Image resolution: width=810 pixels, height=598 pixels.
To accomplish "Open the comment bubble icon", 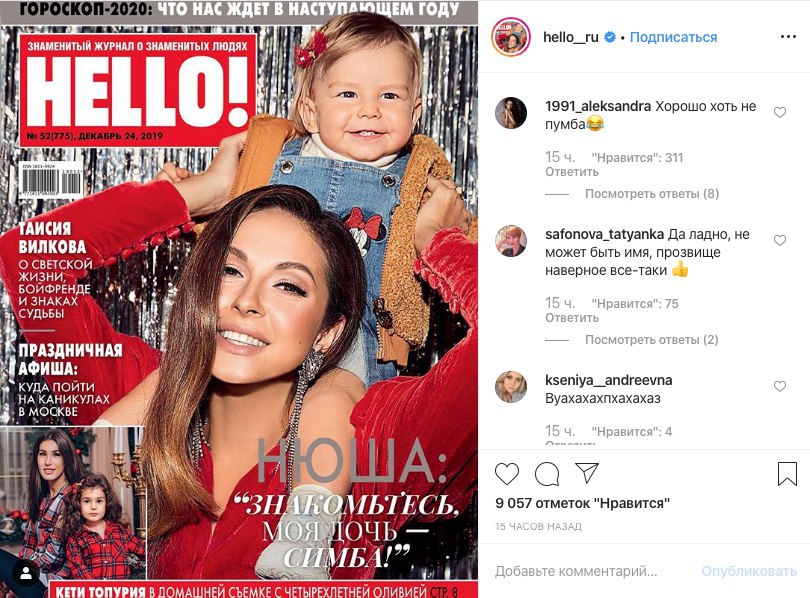I will coord(547,474).
